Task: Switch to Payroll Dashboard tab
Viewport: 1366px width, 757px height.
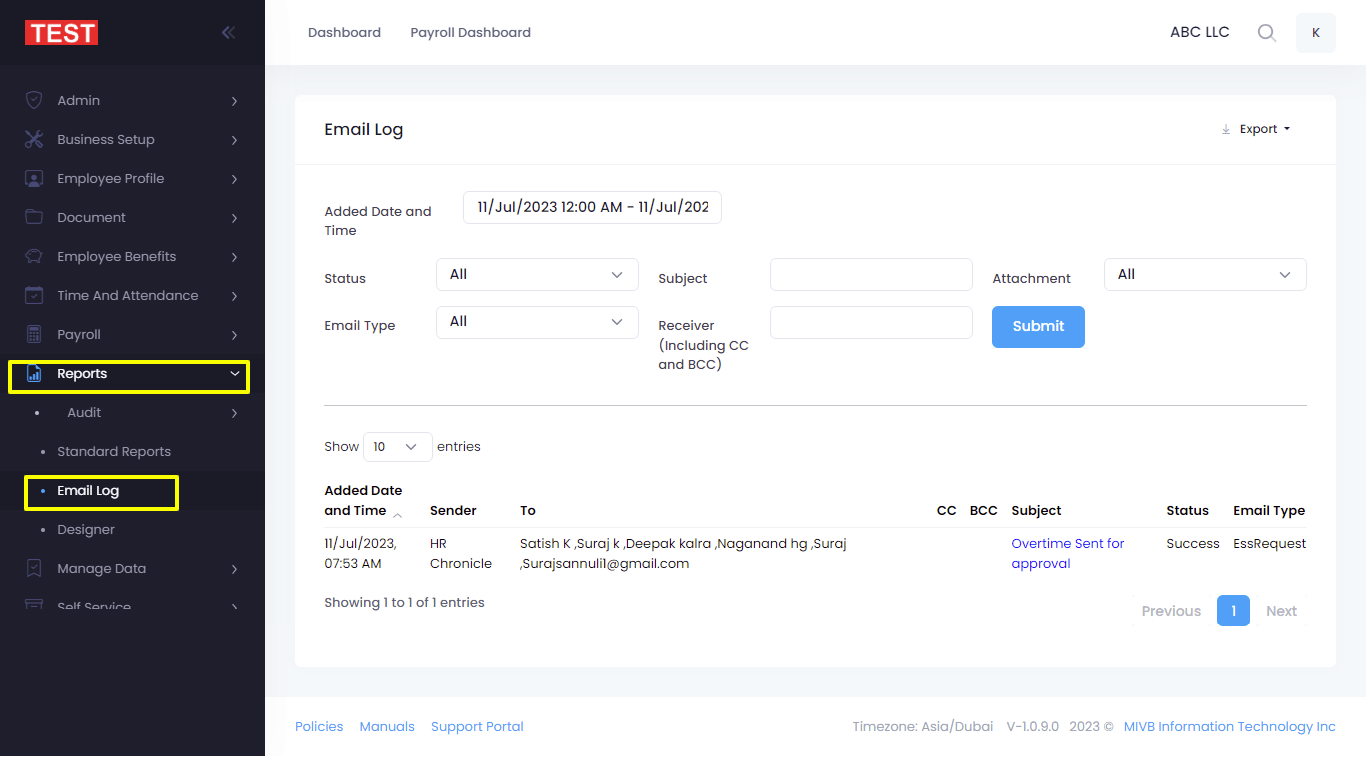Action: (x=470, y=33)
